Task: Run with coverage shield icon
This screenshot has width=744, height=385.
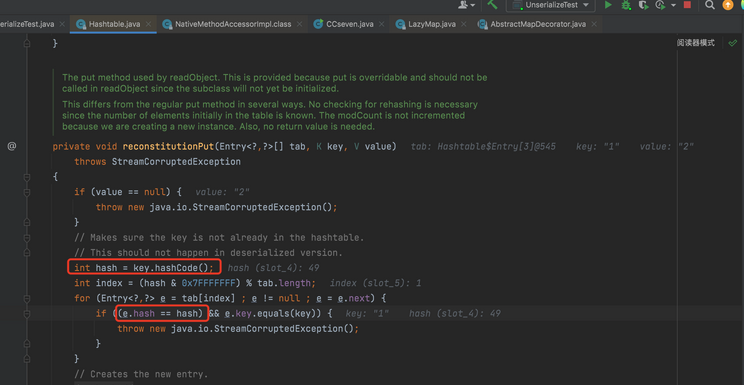Action: (643, 5)
